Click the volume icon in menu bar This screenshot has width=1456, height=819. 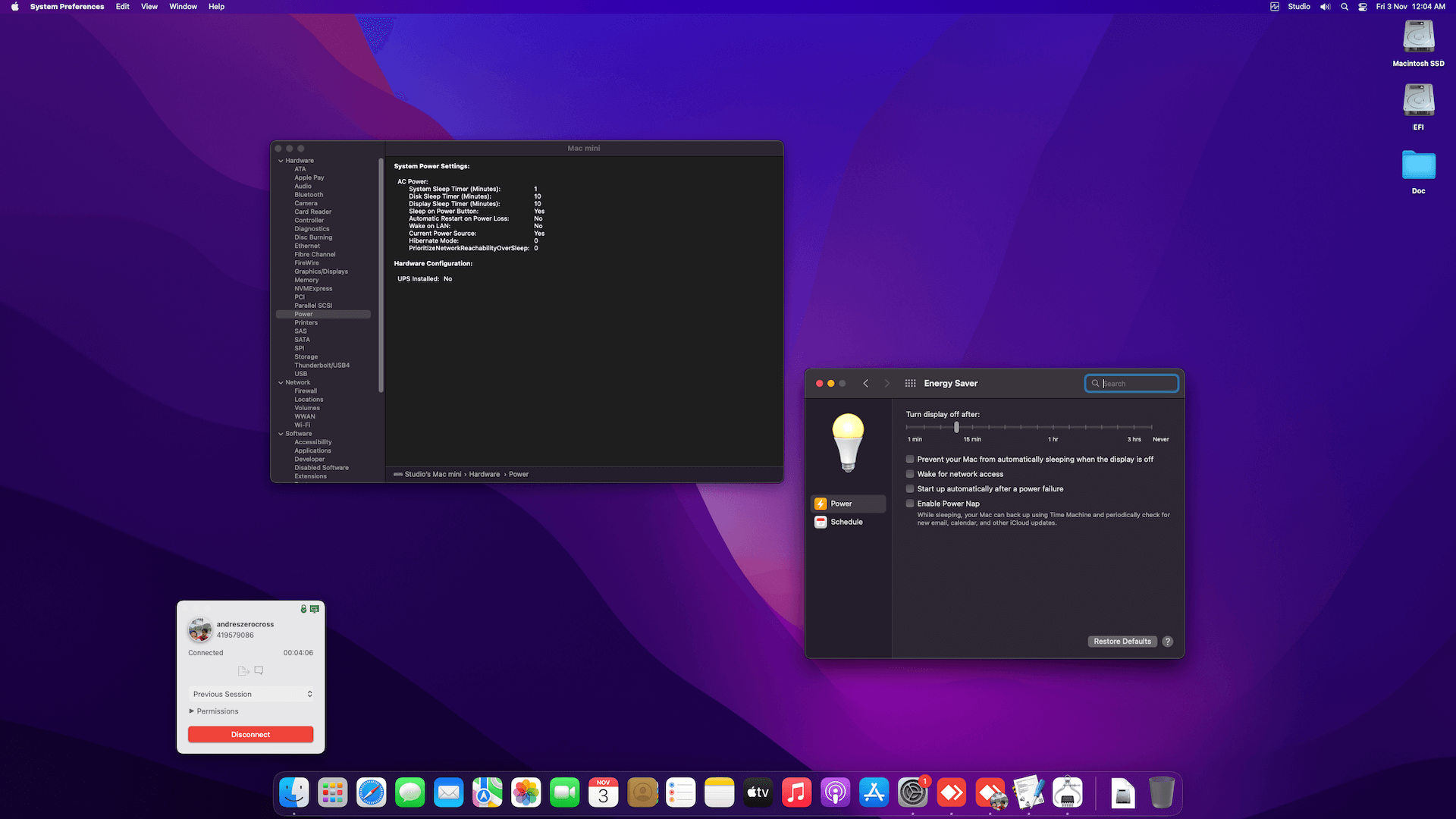[x=1325, y=7]
